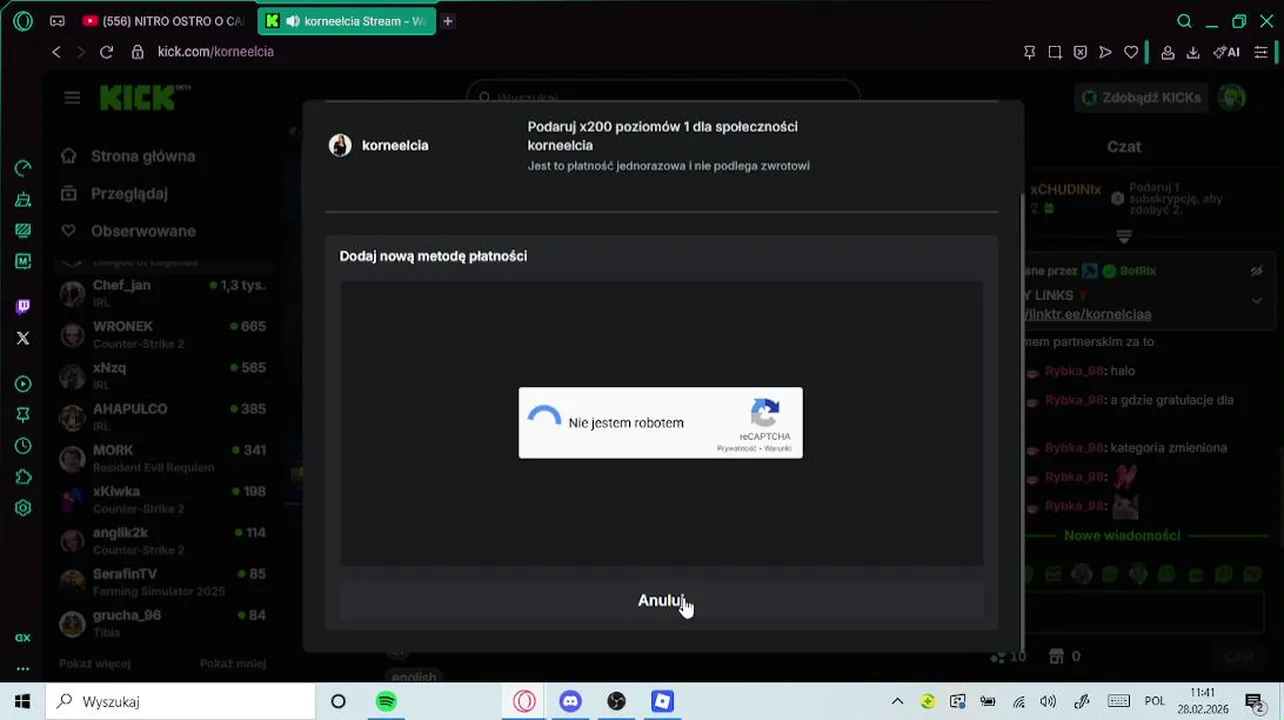Click the pin icon in address bar

coord(1029,52)
